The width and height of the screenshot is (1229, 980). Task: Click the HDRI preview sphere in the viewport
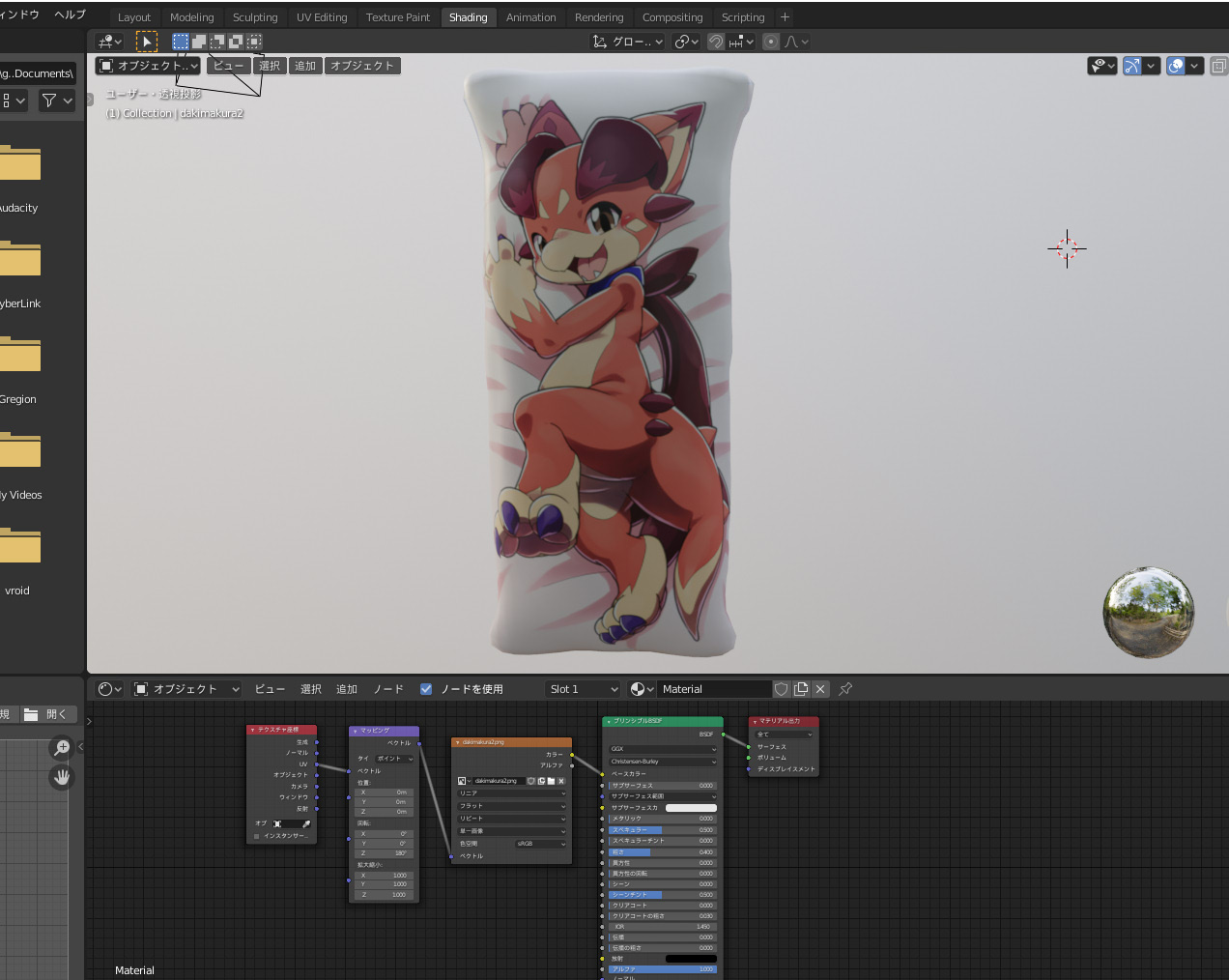pos(1149,612)
